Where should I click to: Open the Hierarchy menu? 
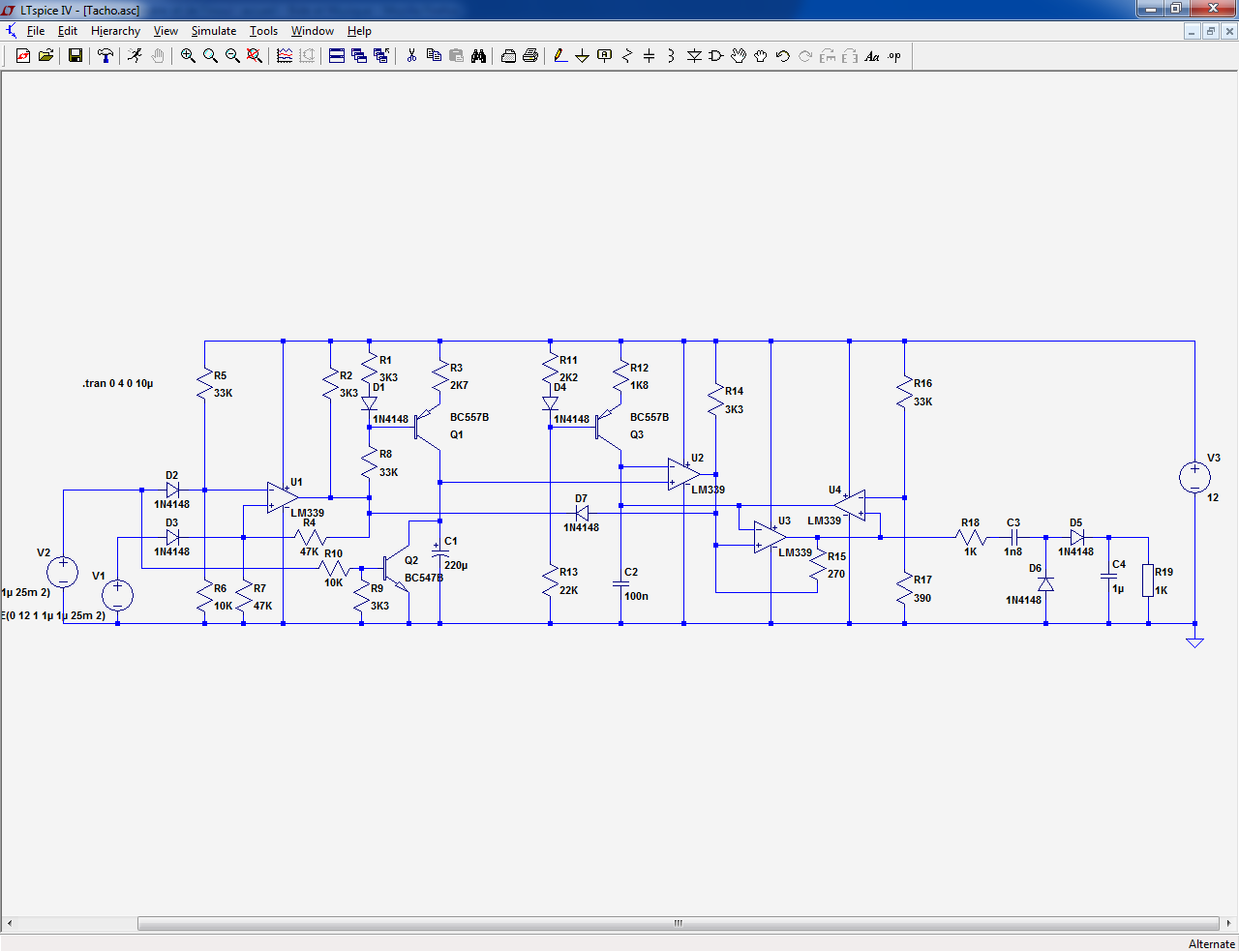[x=115, y=31]
